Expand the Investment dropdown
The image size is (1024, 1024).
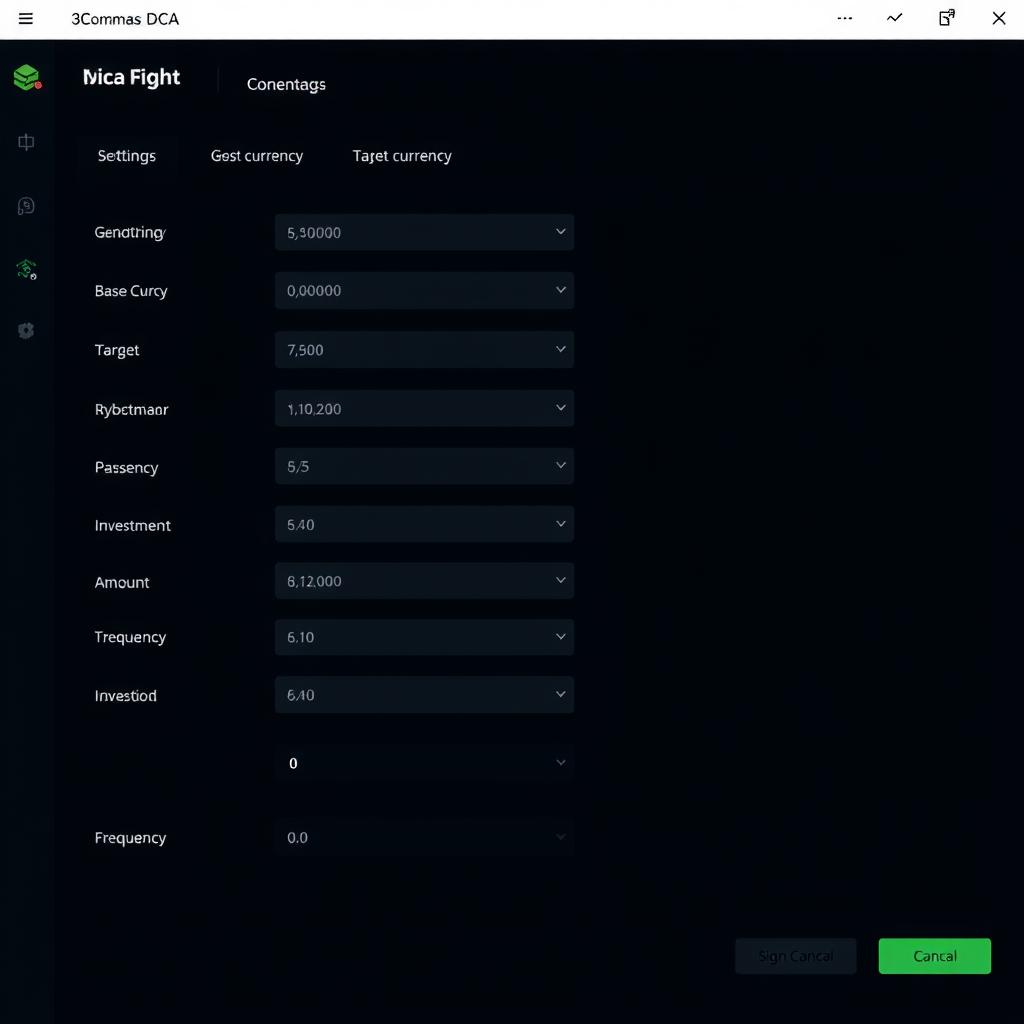coord(424,524)
